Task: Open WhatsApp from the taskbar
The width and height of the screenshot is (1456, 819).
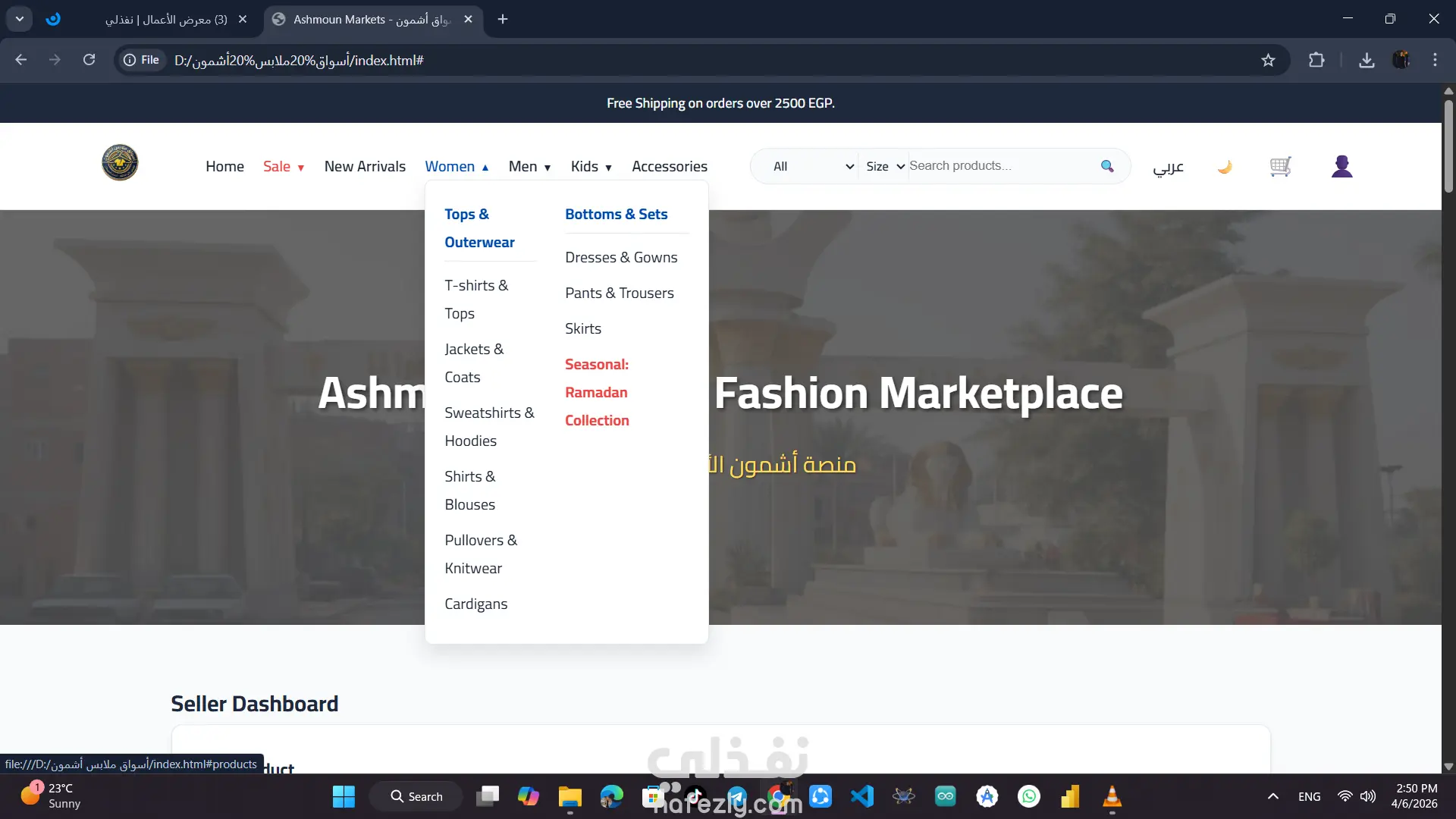Action: [x=1028, y=796]
